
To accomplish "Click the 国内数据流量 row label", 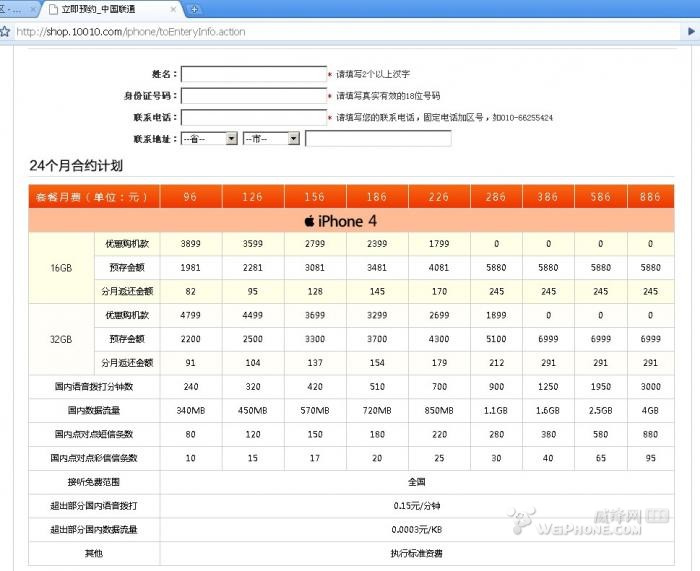I will click(94, 410).
